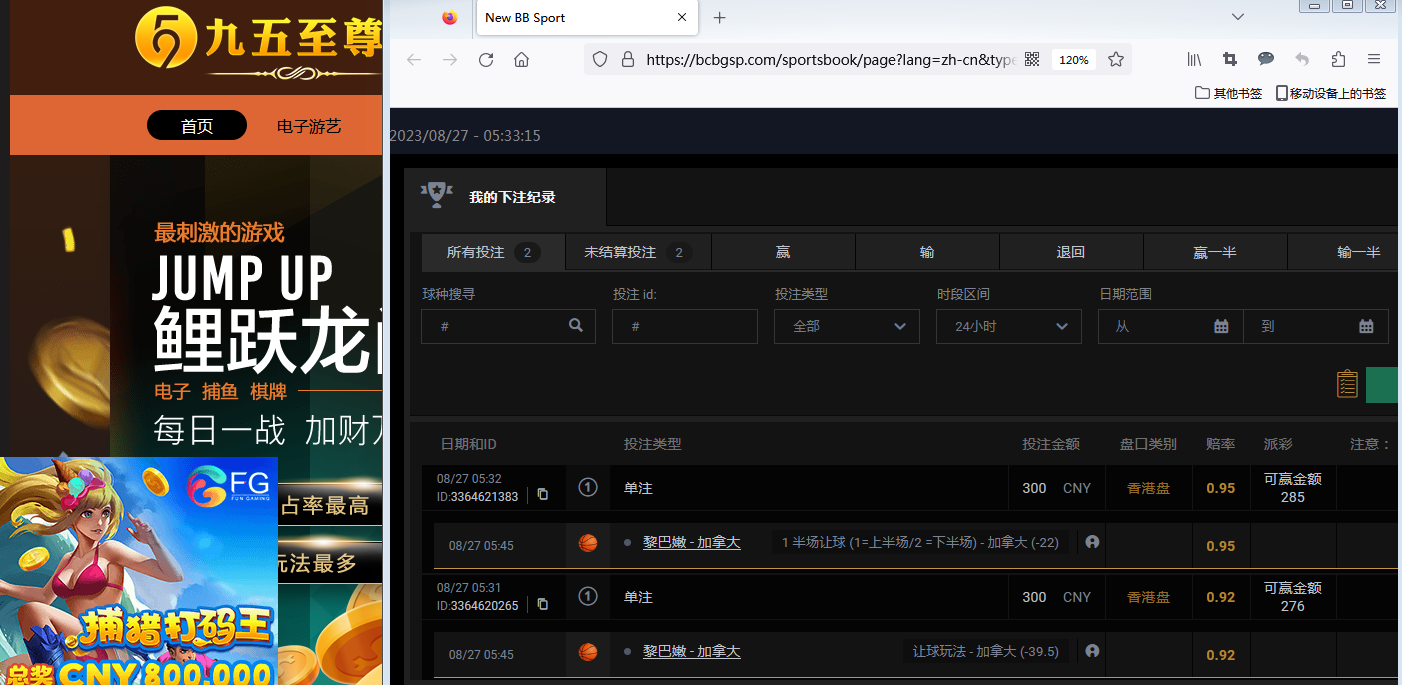Image resolution: width=1402 pixels, height=685 pixels.
Task: Open the list all tabs chevron
Action: [x=1238, y=17]
